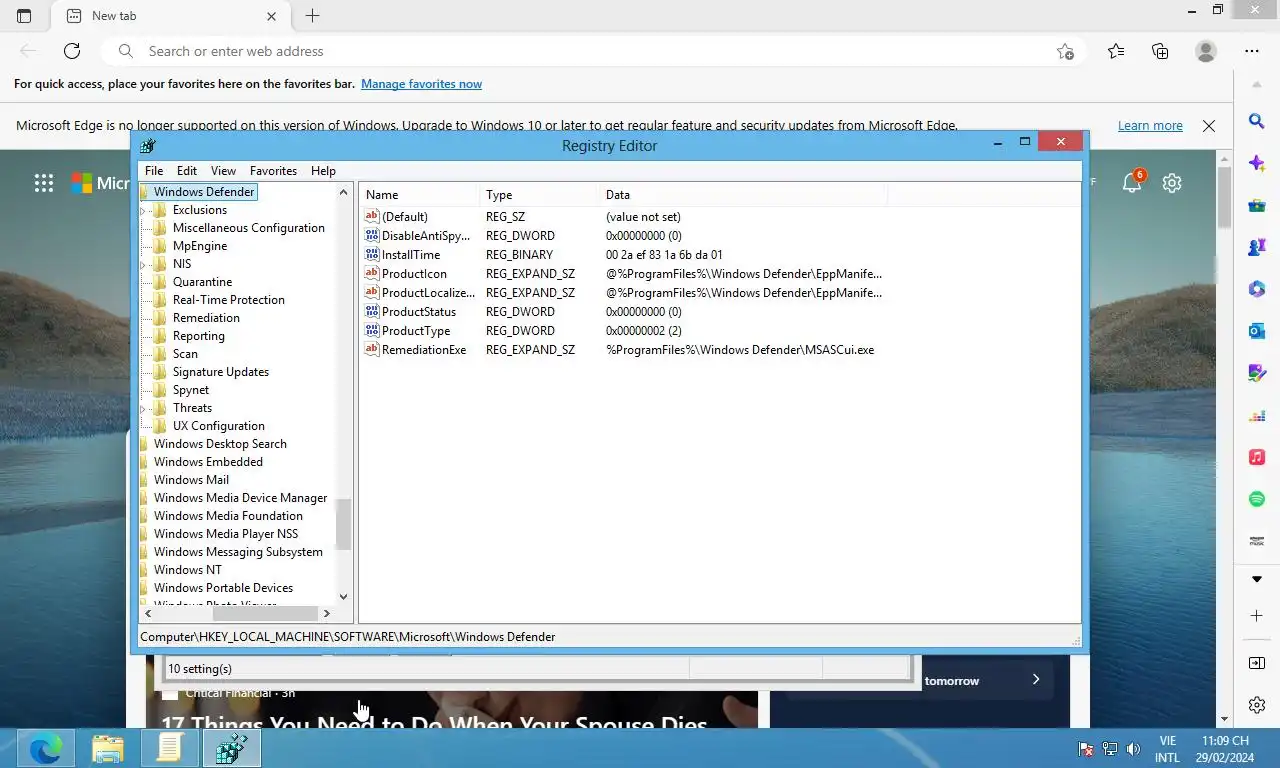The width and height of the screenshot is (1280, 768).
Task: Click the RemediationExe value icon
Action: (x=372, y=349)
